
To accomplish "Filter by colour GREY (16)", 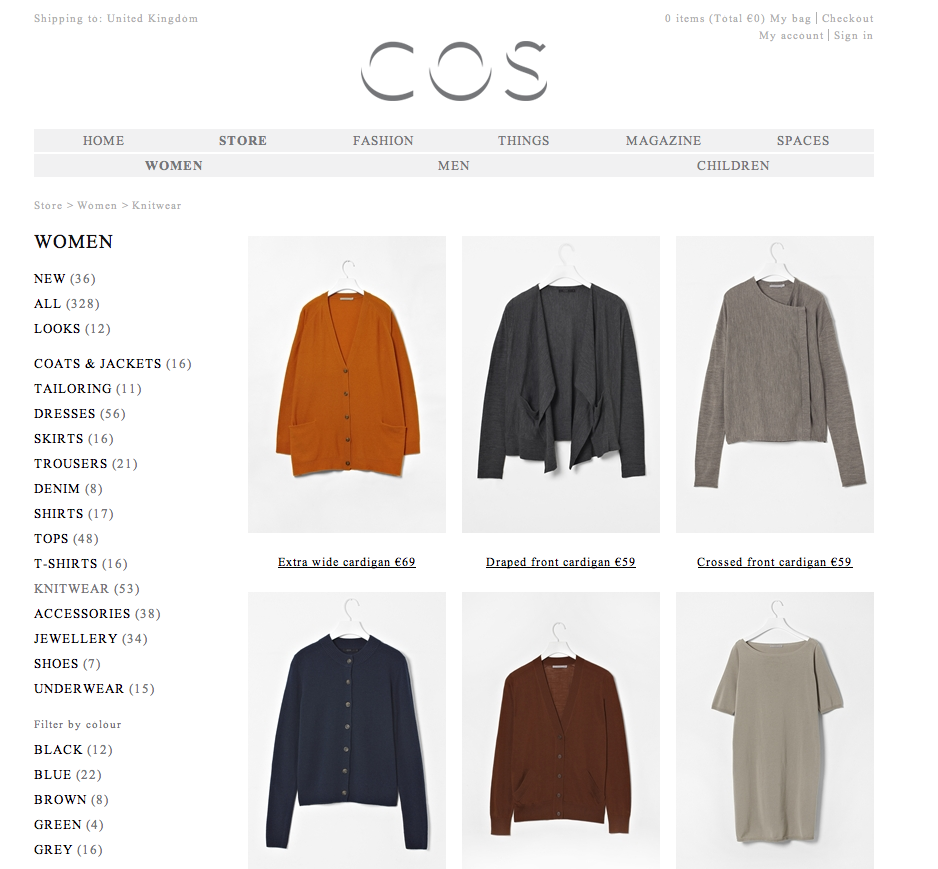I will [68, 850].
